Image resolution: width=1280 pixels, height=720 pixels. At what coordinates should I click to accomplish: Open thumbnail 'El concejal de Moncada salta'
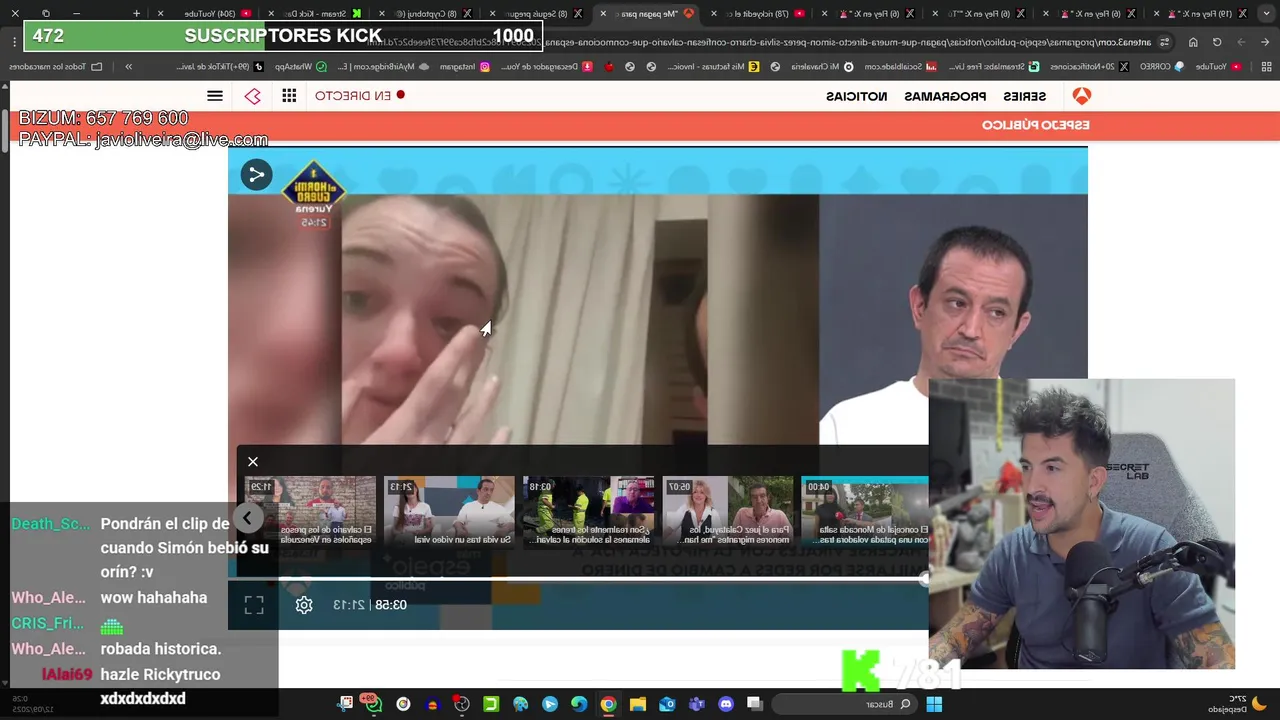(x=865, y=511)
